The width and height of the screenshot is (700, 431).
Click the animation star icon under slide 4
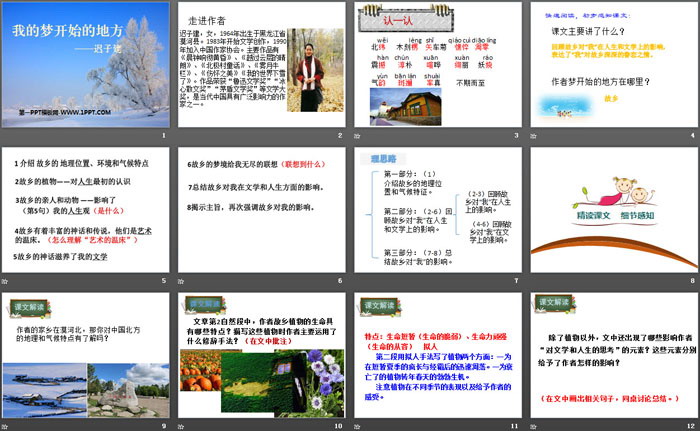pyautogui.click(x=533, y=136)
